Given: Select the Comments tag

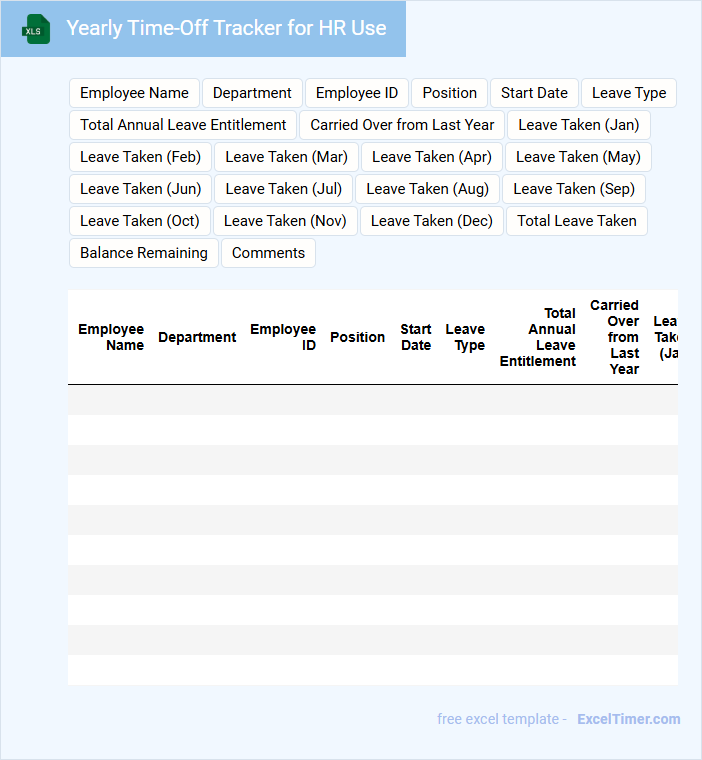Looking at the screenshot, I should pos(268,253).
